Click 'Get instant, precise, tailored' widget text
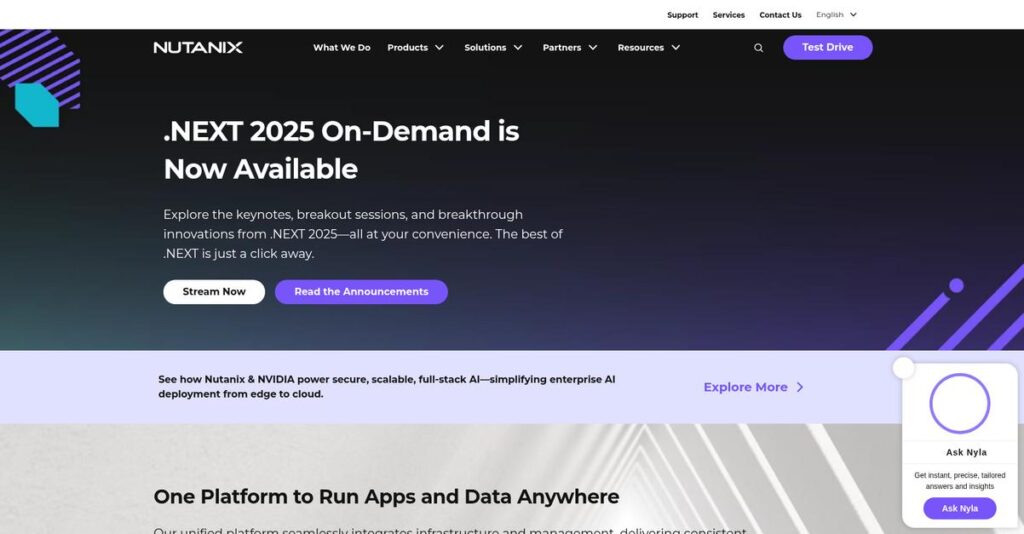The height and width of the screenshot is (534, 1024). (959, 480)
